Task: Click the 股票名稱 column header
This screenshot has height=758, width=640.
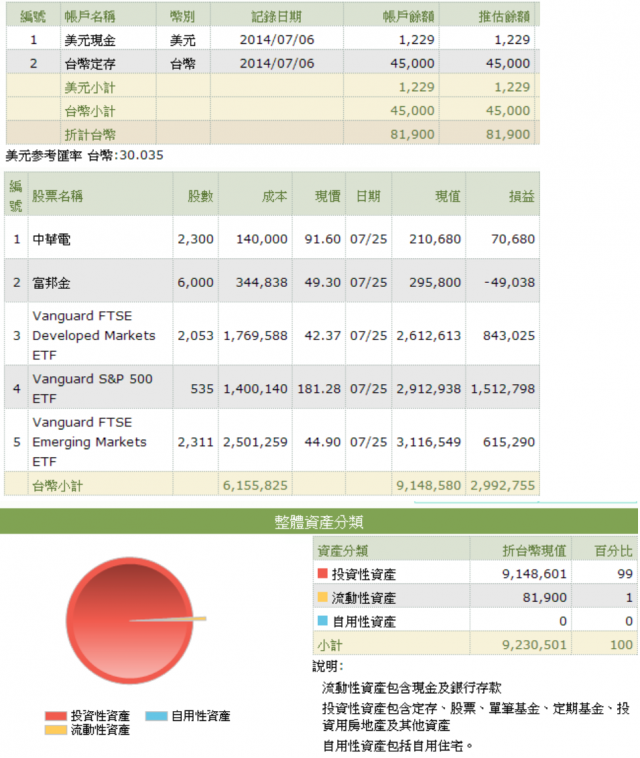Action: 58,196
